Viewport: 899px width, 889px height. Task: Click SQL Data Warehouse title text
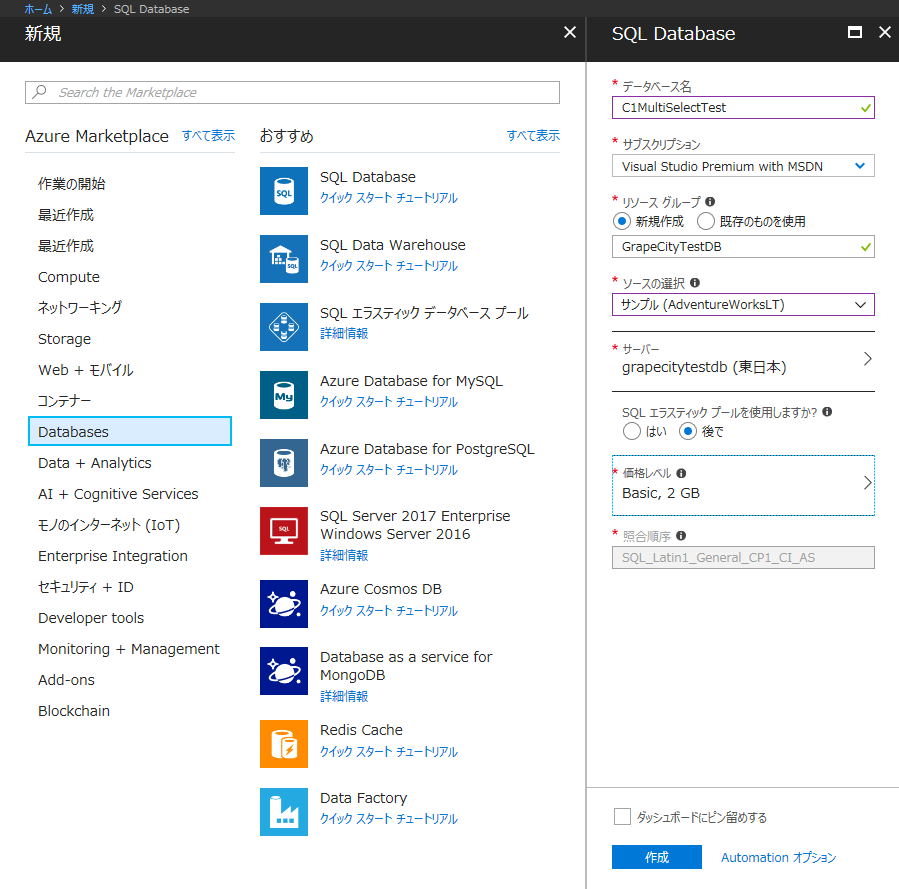[x=393, y=245]
